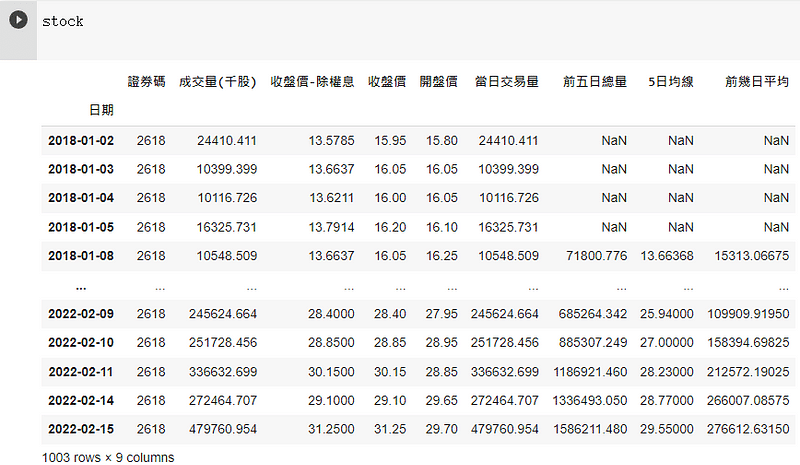Click the 2018-01-08 row index
Screen dimensions: 800x465
point(81,255)
